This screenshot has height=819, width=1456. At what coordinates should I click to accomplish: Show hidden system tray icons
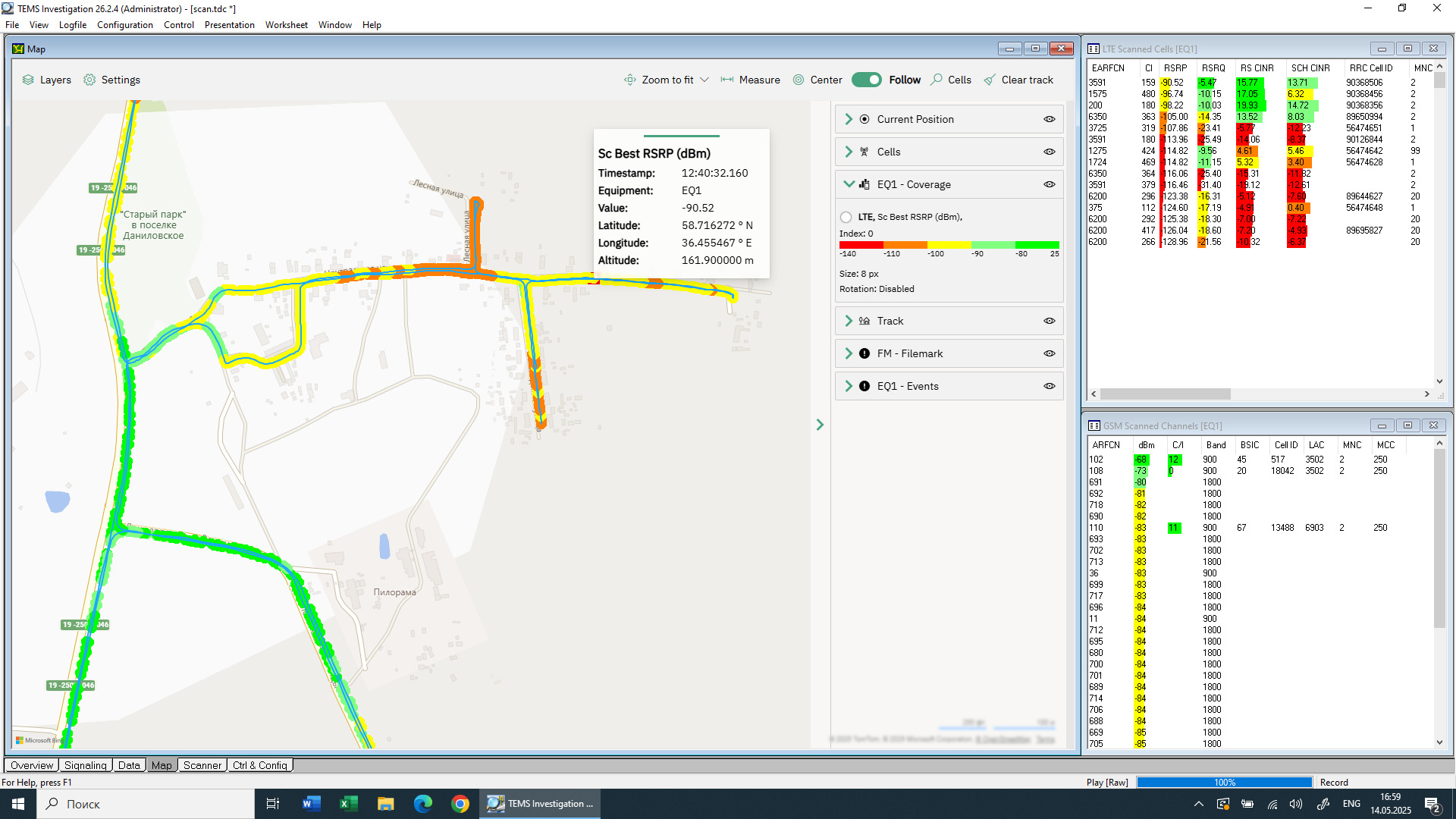click(1199, 804)
